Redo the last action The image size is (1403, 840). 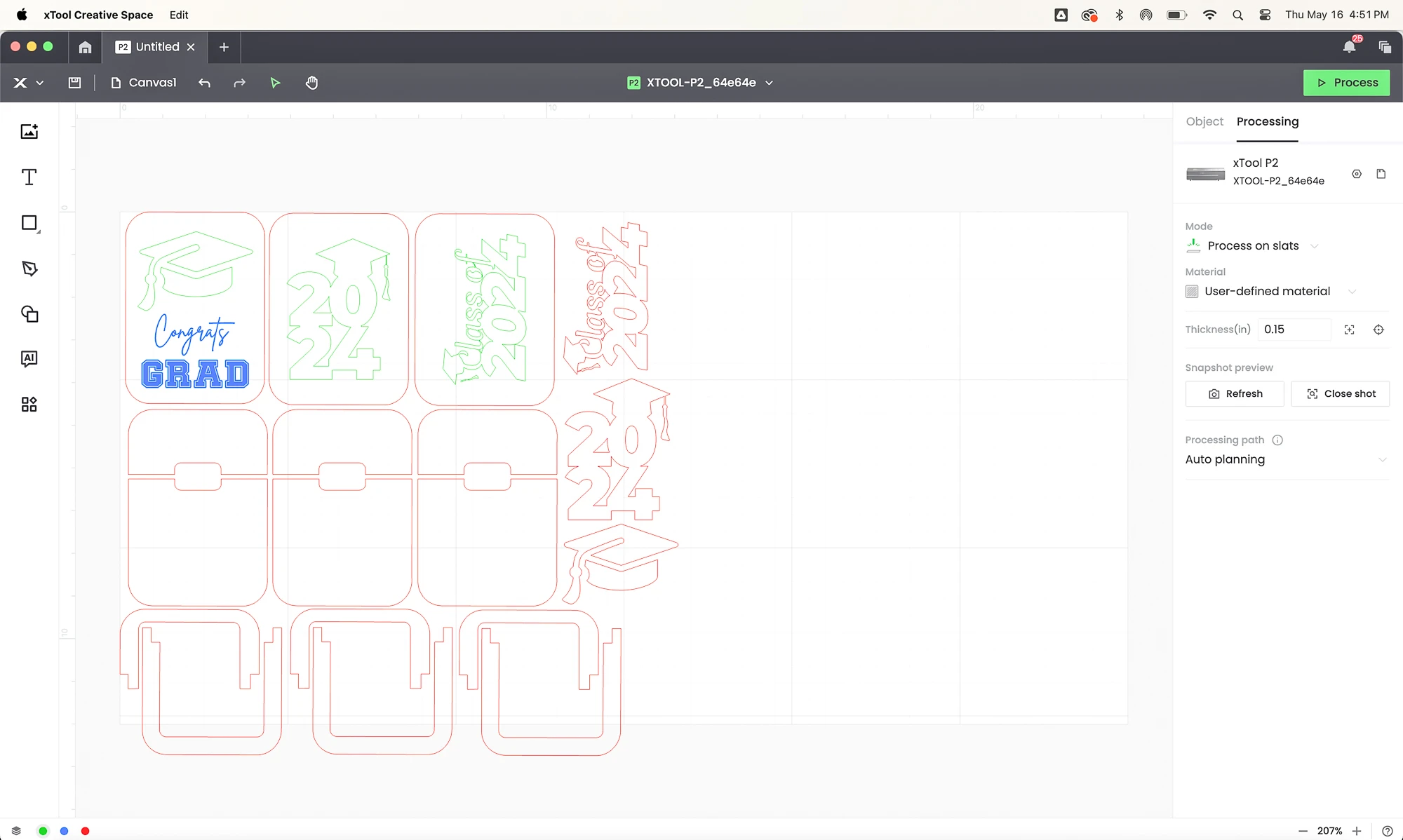pyautogui.click(x=239, y=83)
